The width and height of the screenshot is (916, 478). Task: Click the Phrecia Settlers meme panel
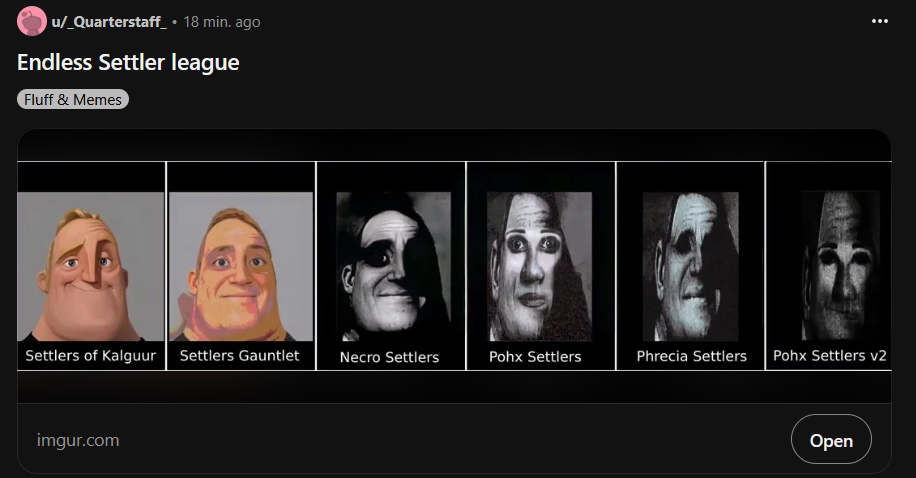(690, 266)
